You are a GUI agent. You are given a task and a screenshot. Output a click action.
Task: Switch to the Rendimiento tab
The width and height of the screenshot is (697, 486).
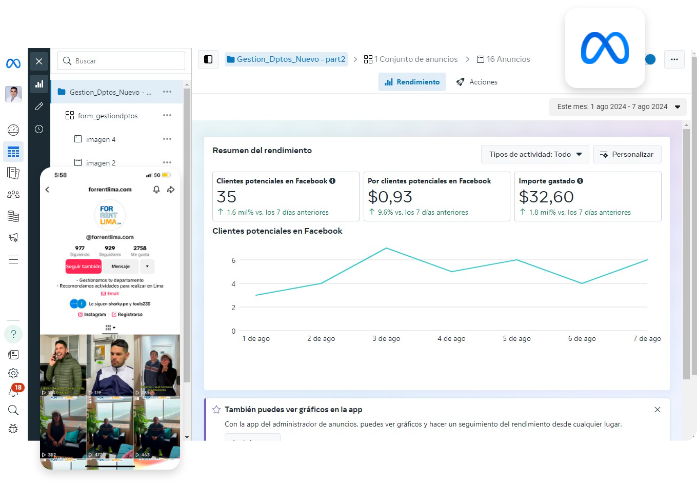(411, 82)
